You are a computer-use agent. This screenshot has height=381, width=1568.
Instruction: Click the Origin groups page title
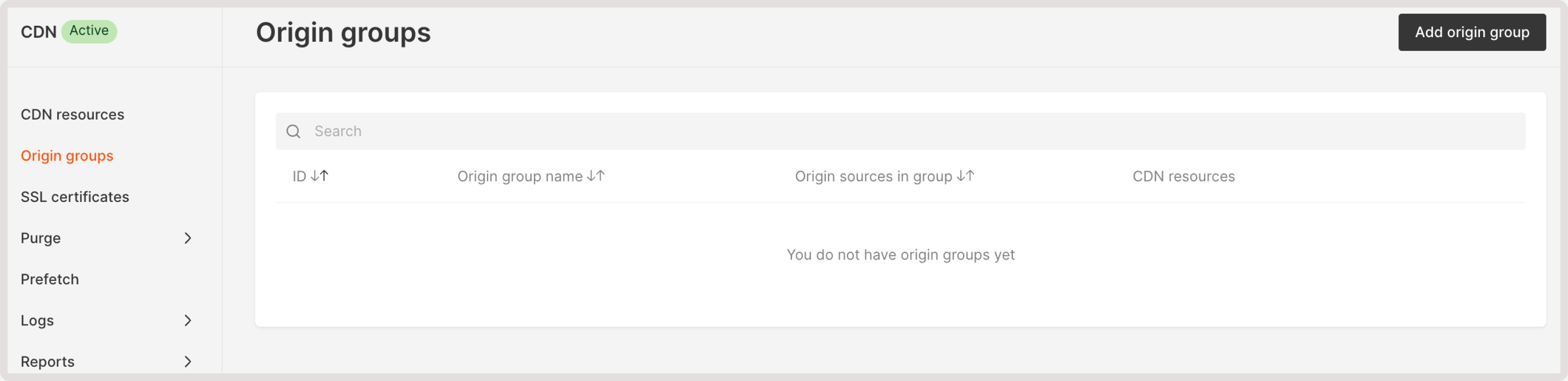coord(343,32)
